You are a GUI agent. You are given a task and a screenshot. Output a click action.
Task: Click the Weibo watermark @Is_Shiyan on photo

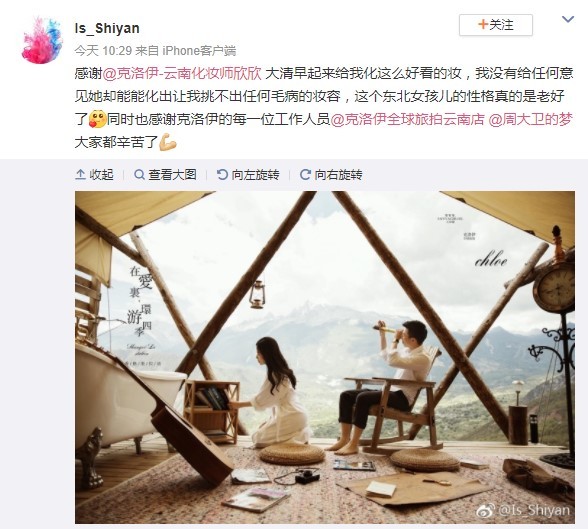click(524, 510)
